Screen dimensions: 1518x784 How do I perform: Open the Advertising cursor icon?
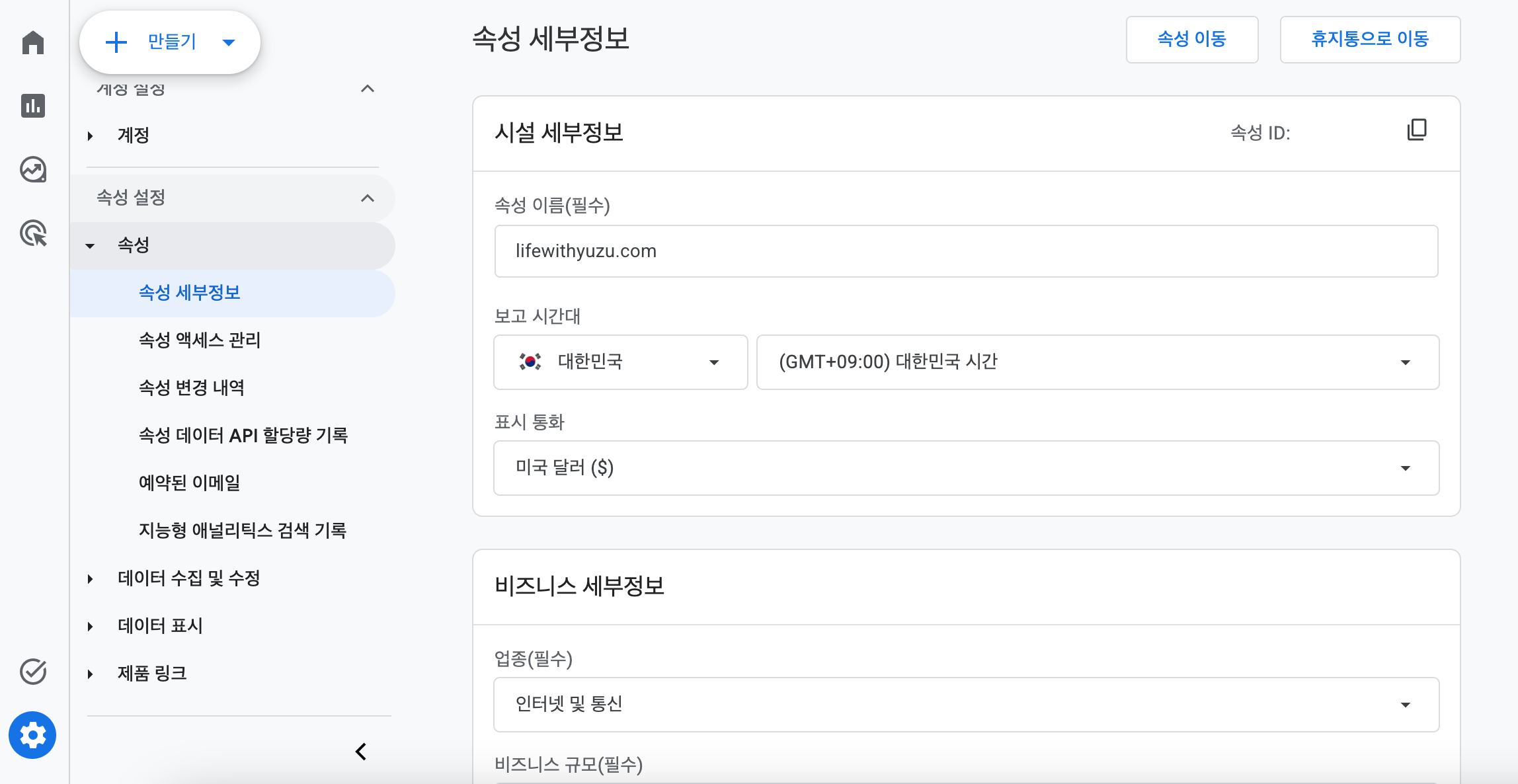[33, 233]
